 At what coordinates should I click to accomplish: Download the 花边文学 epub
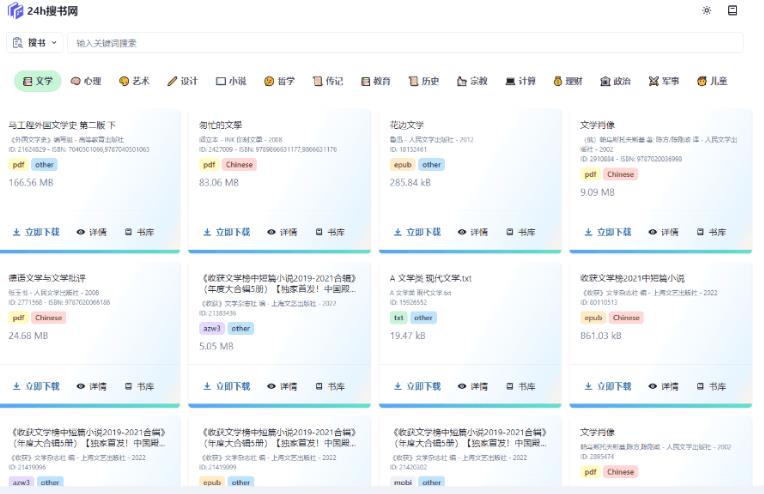417,232
